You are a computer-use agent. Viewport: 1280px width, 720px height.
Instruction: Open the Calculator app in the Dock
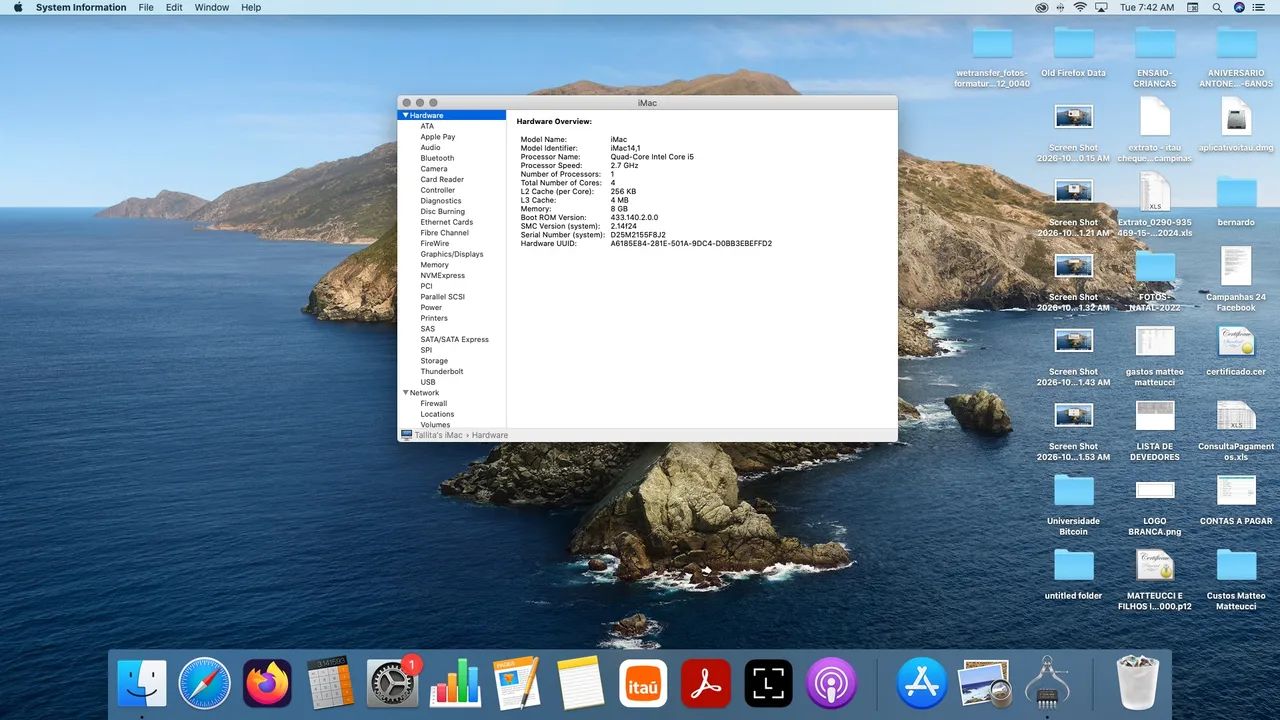coord(330,684)
